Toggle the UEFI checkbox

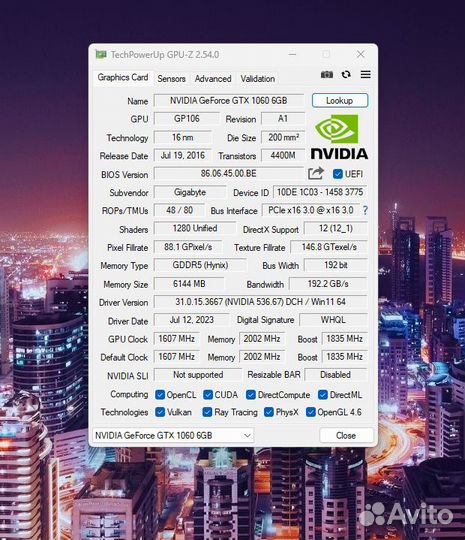coord(338,174)
